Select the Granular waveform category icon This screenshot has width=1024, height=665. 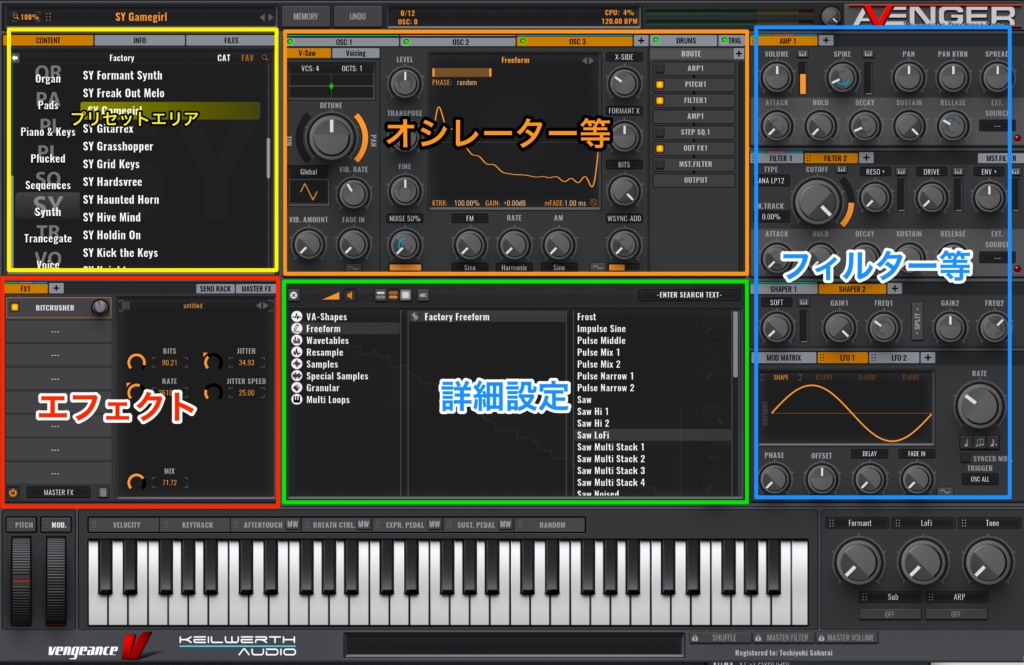point(297,388)
